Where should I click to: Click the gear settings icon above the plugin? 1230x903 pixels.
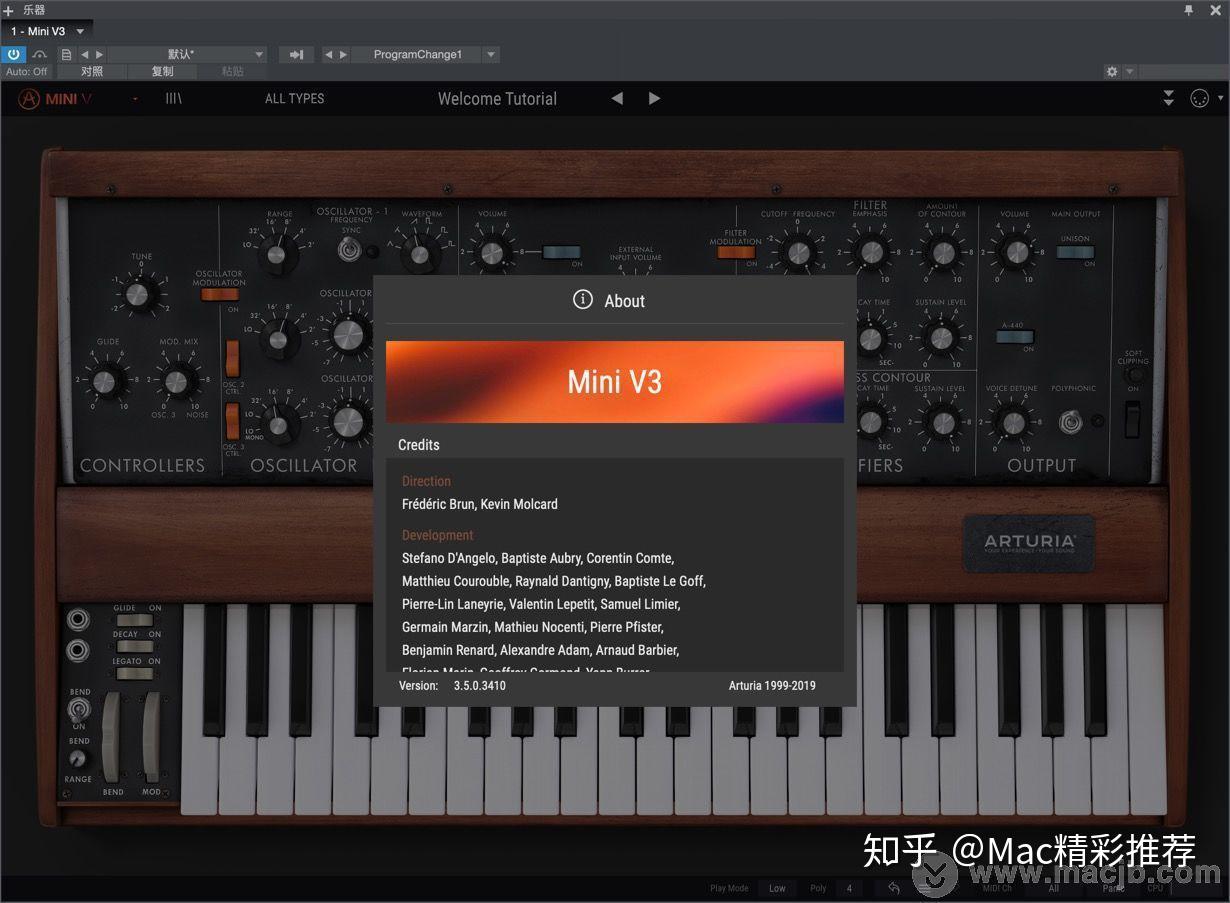coord(1112,71)
